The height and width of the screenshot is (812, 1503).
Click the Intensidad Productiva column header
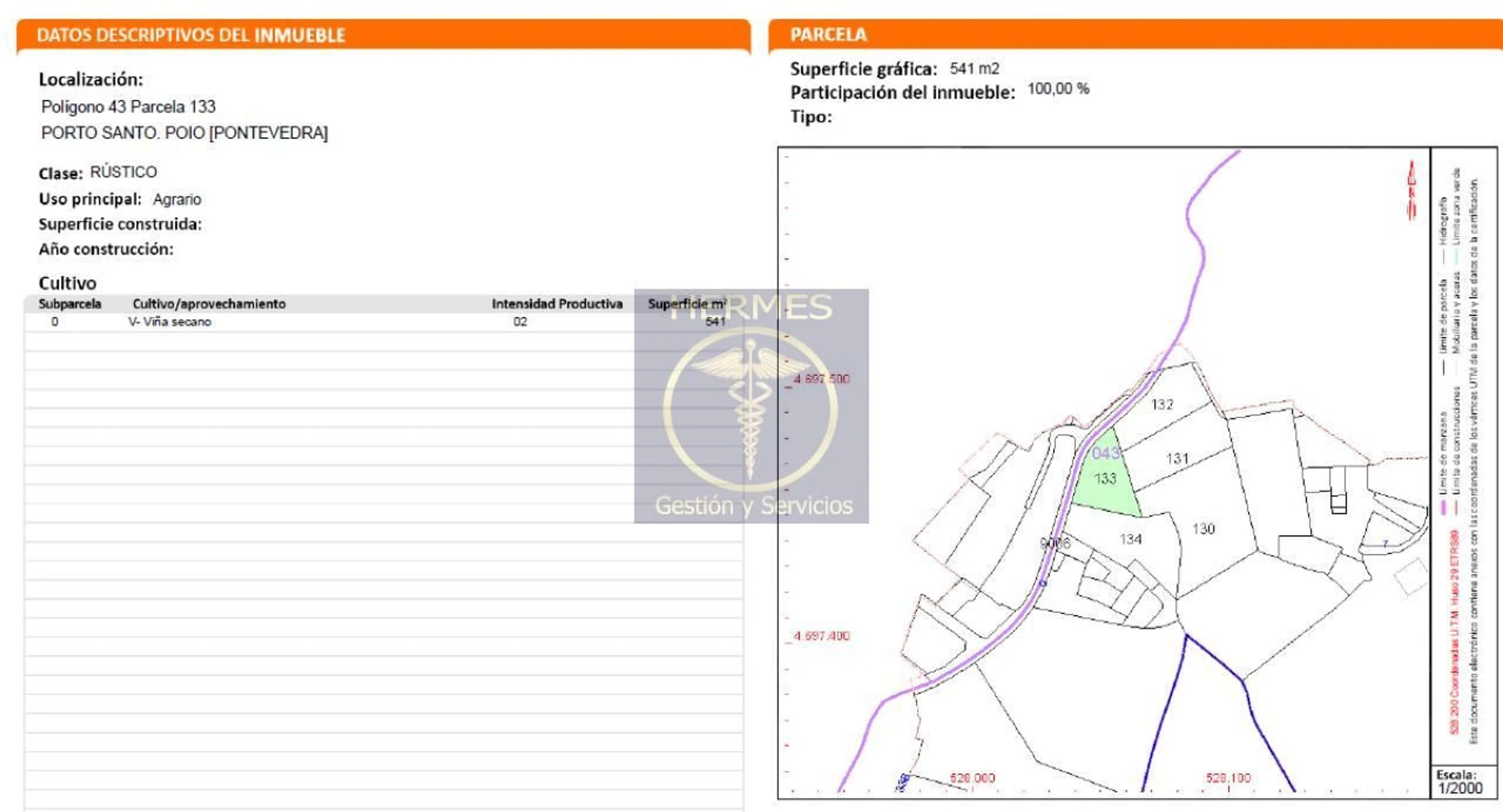point(557,304)
